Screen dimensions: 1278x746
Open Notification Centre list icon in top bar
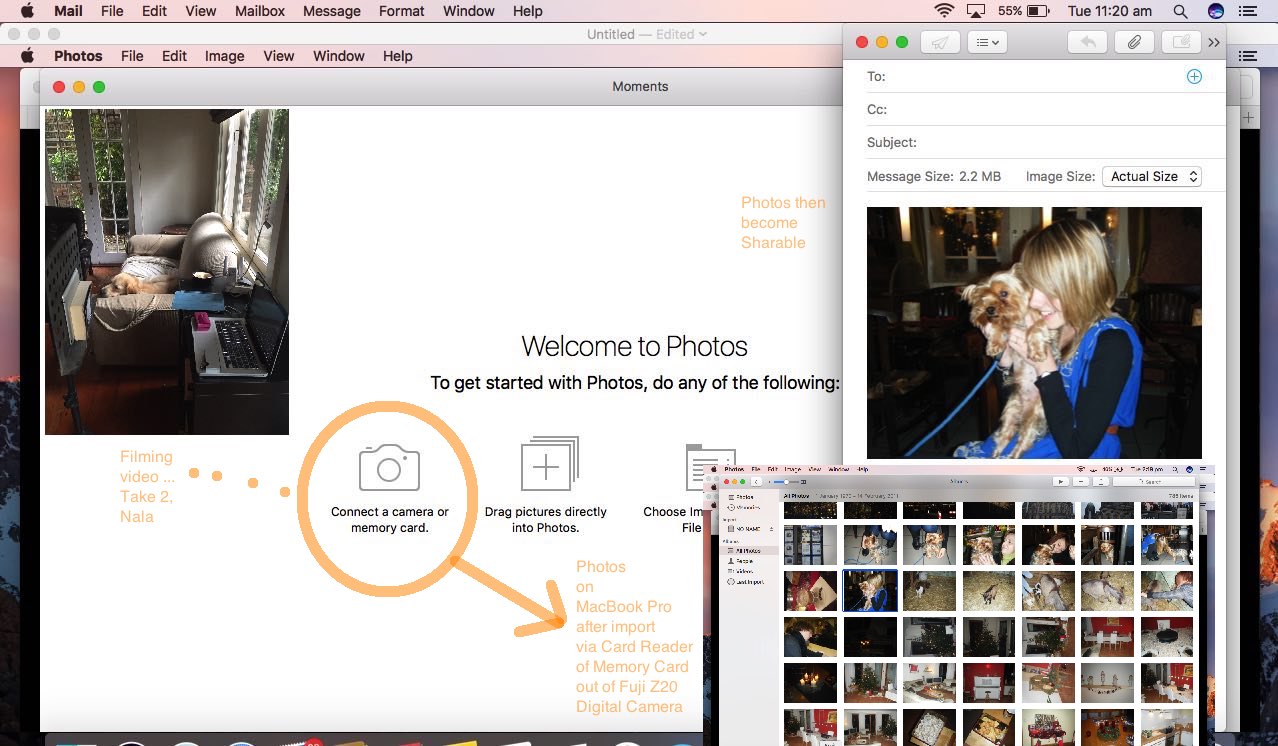(1247, 11)
